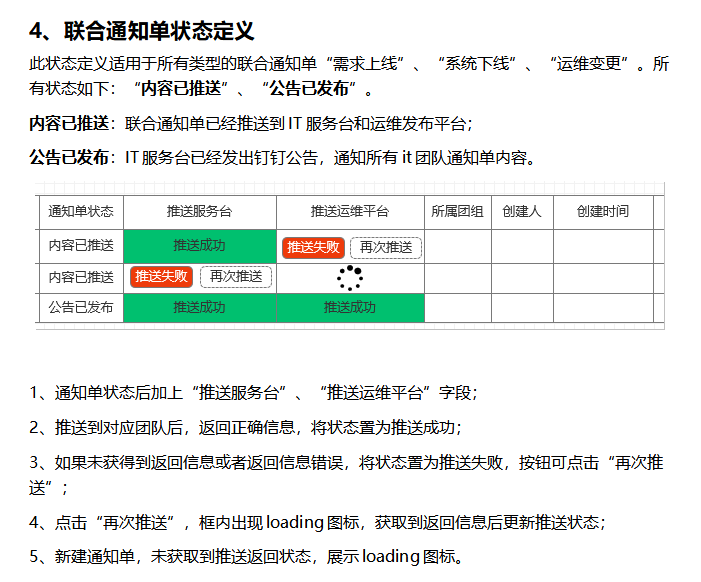Screen dimensions: 701x582
Task: Click 再次推送 button in 推送服务台 column
Action: click(x=236, y=277)
